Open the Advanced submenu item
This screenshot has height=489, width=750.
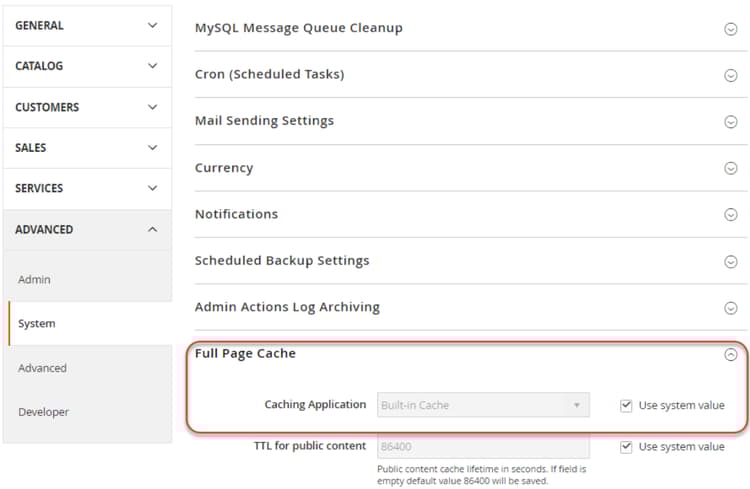coord(42,368)
